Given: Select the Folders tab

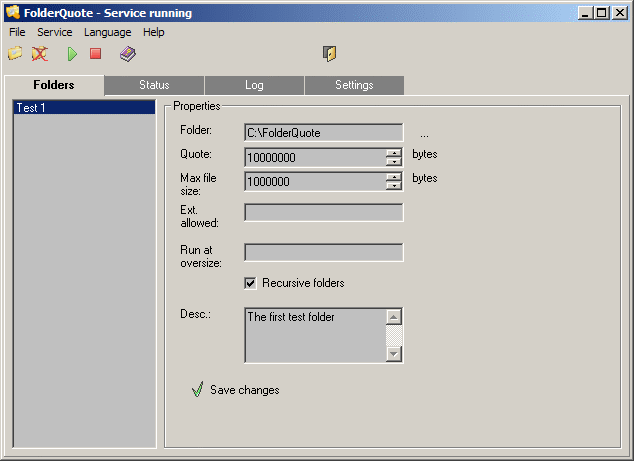Looking at the screenshot, I should point(54,85).
